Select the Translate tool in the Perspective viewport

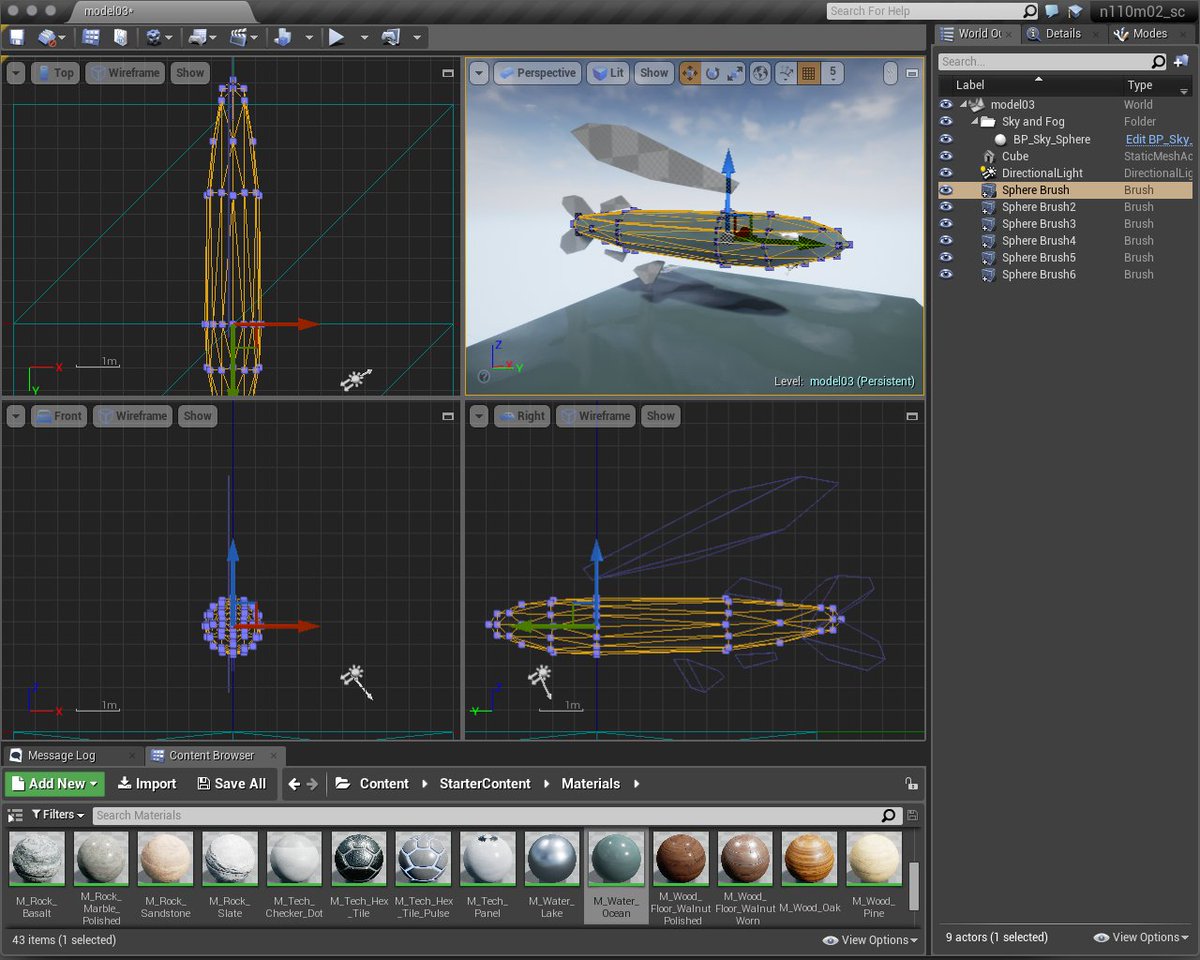click(x=690, y=72)
